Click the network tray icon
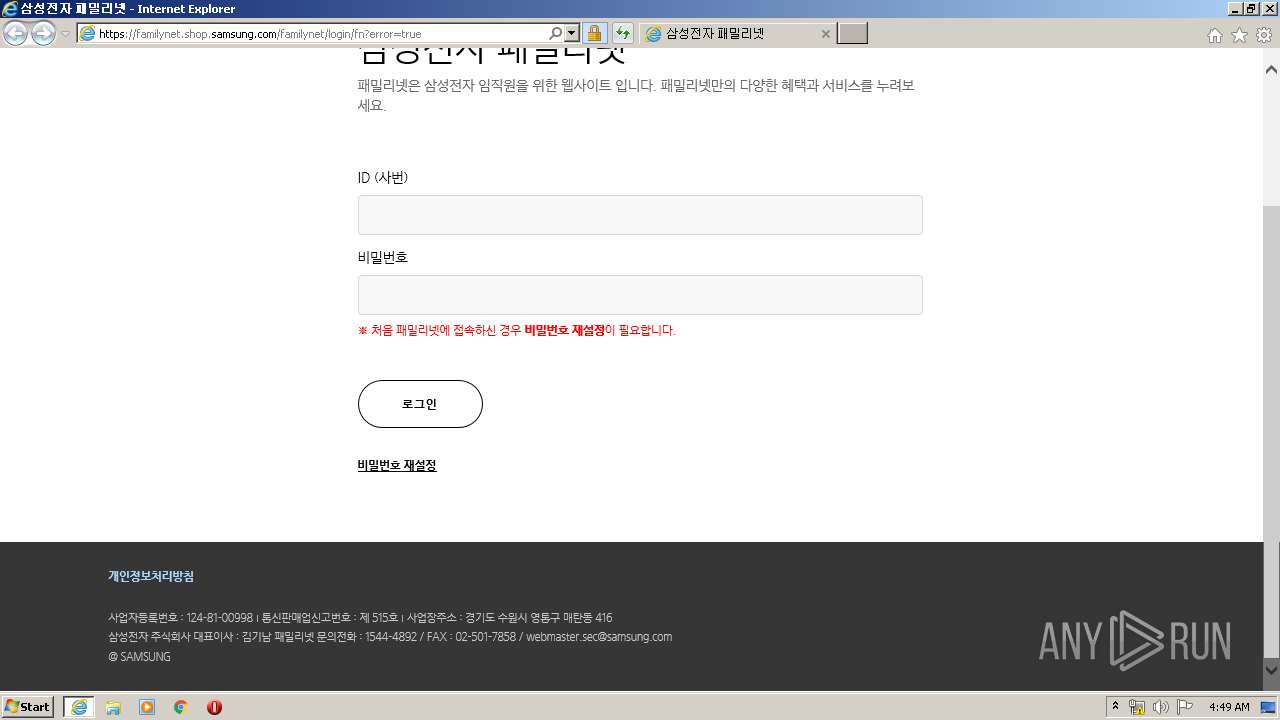 [1137, 707]
